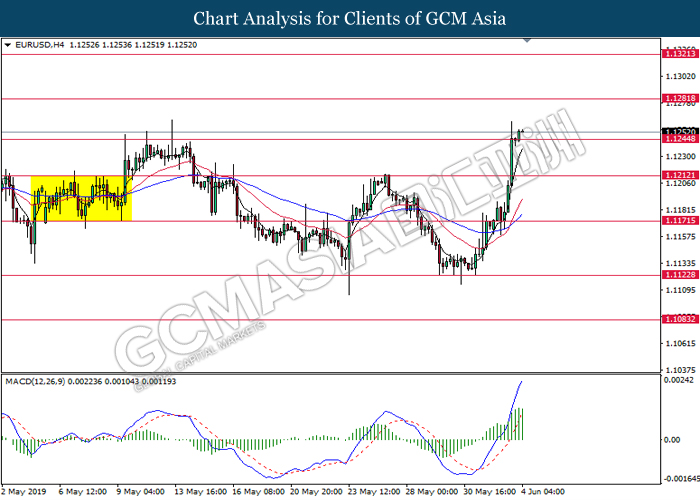Click the 1.10375 price axis value

680,370
